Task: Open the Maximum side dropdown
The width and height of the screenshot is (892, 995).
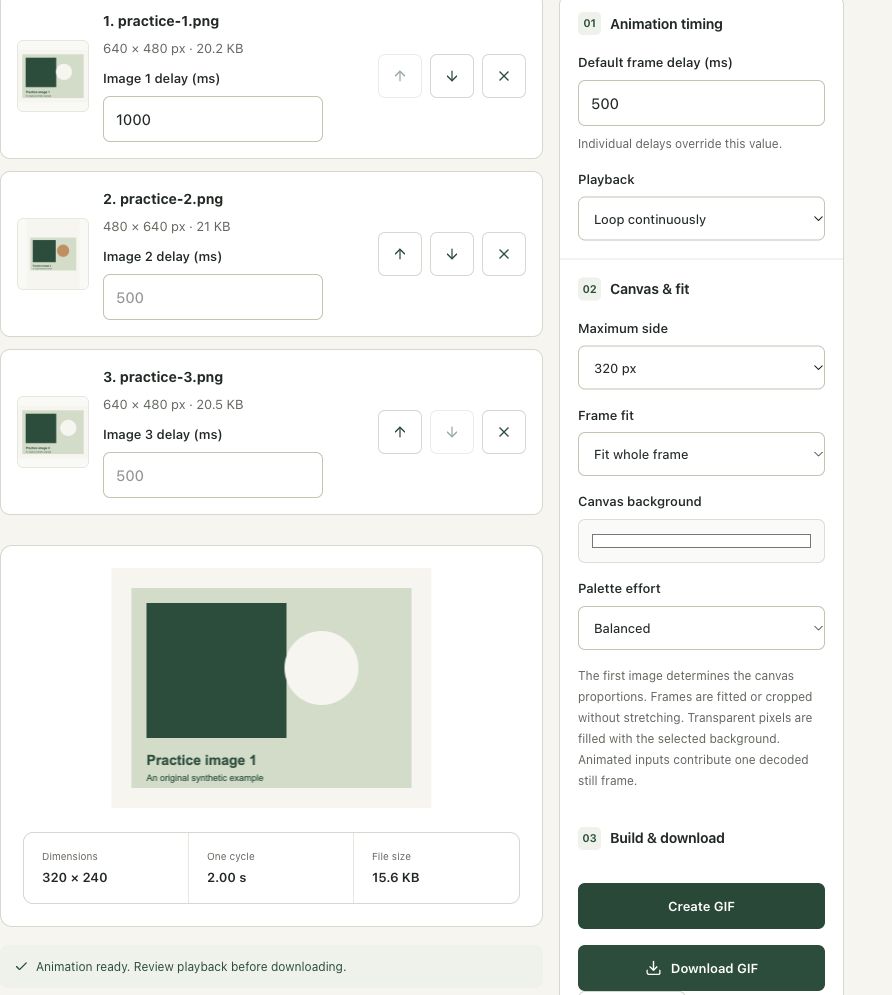Action: tap(701, 368)
